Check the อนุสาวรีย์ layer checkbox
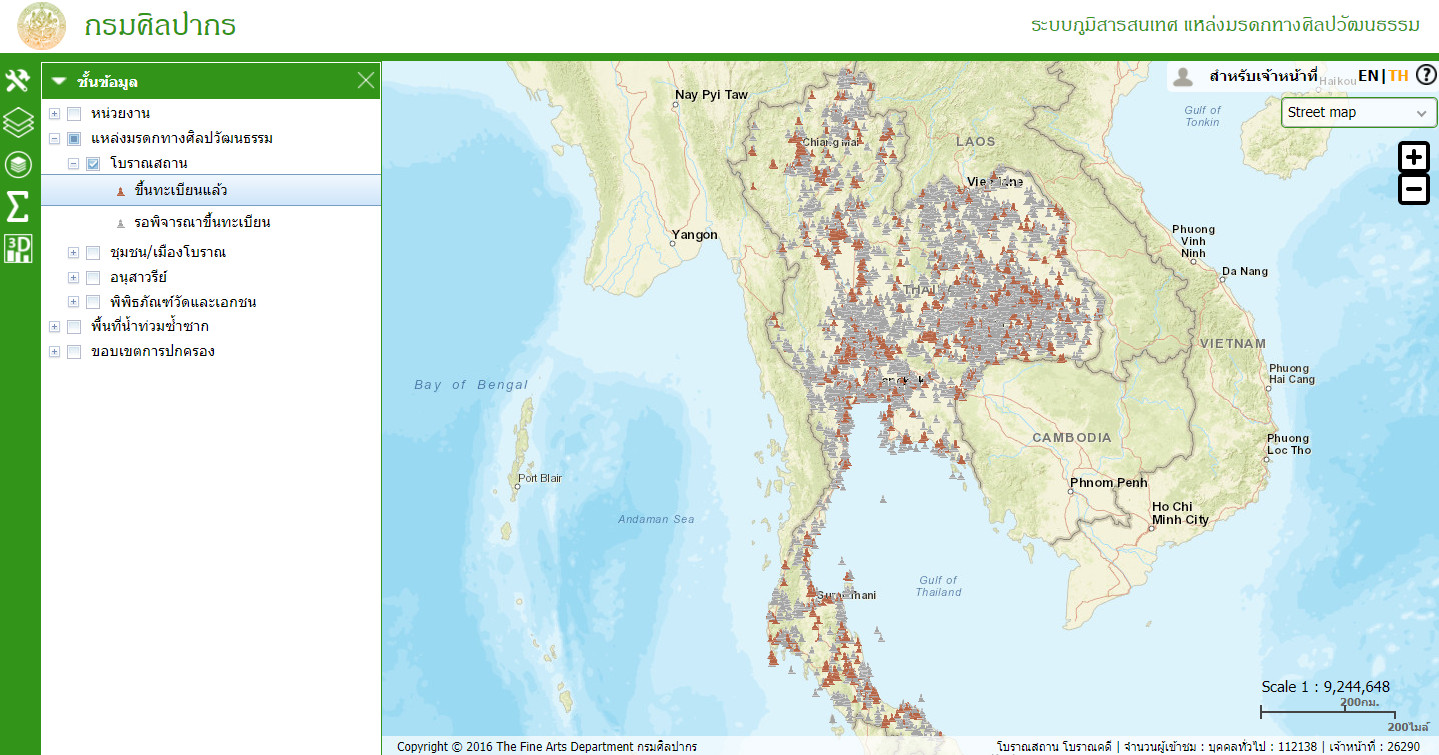 click(93, 277)
